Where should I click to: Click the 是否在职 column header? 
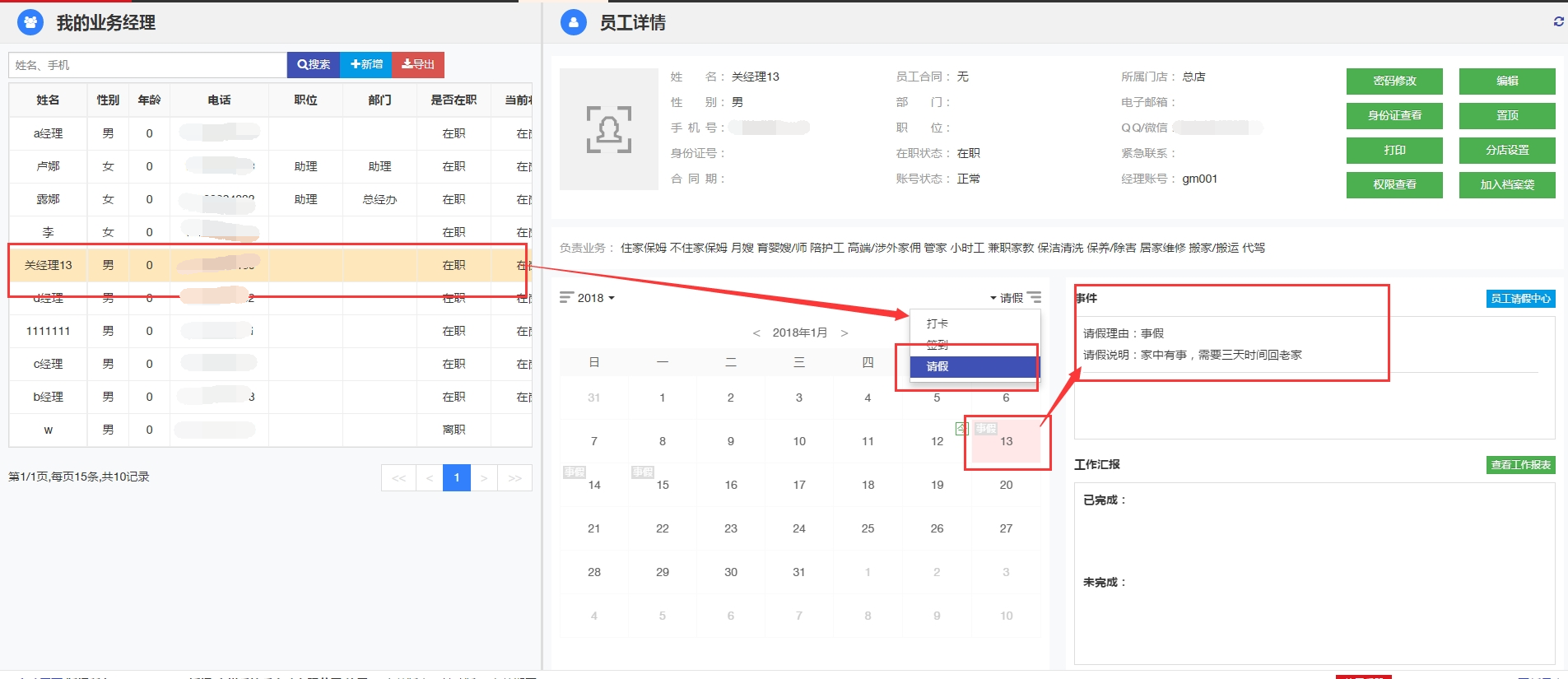tap(454, 100)
